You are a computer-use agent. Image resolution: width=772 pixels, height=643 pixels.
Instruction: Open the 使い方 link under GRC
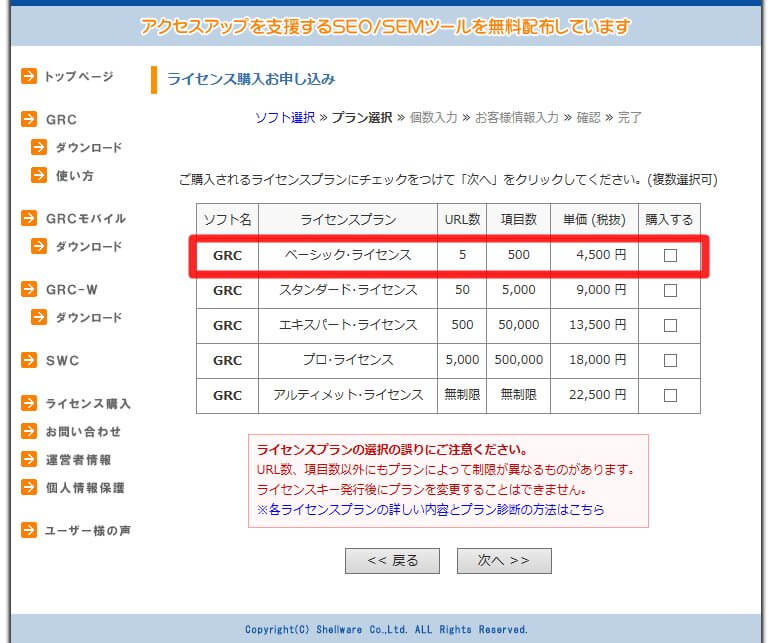(74, 176)
